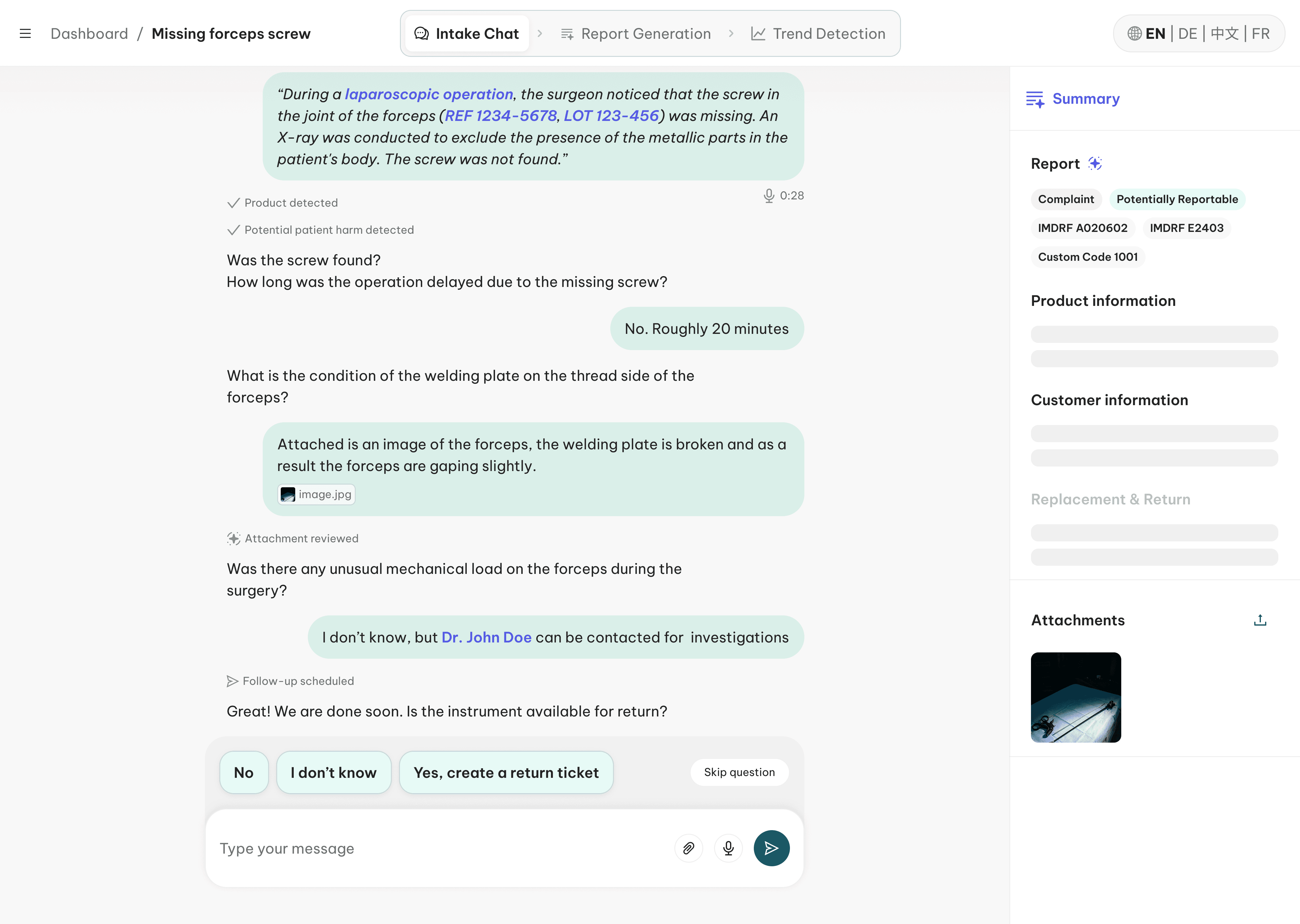Click the microphone voice input icon

(728, 848)
